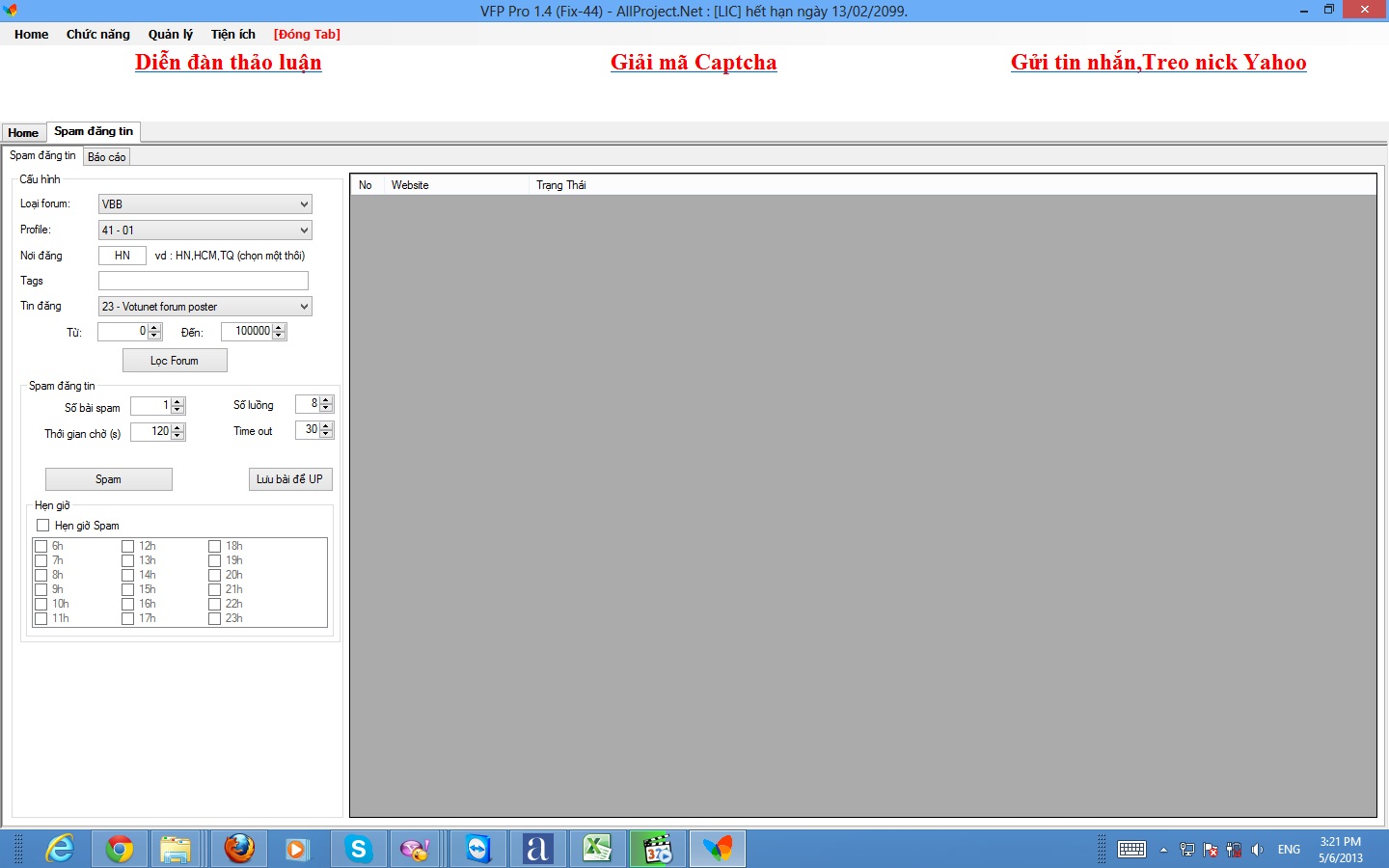Click the network tray icon
Image resolution: width=1389 pixels, height=868 pixels.
click(1187, 850)
